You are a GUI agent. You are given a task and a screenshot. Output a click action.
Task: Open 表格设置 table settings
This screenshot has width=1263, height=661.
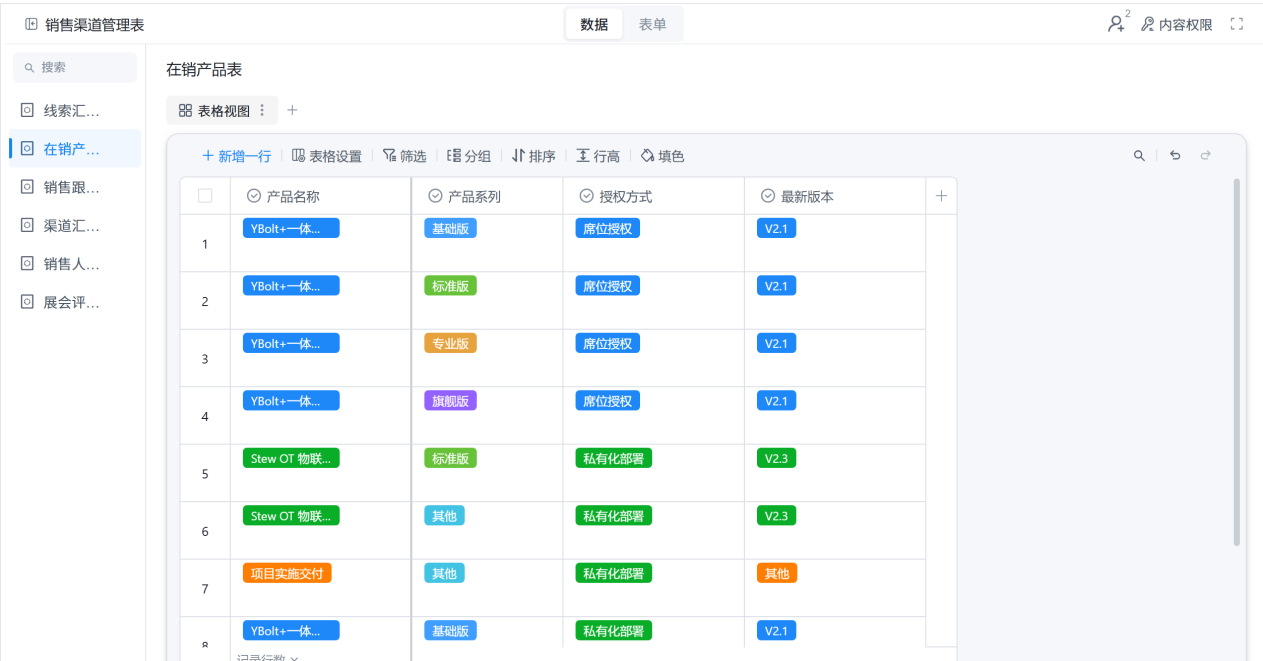327,156
